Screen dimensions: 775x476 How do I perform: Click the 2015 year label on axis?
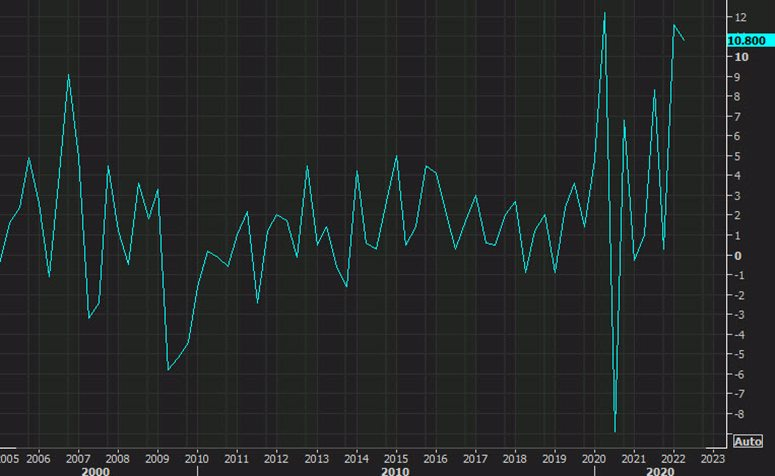(x=396, y=459)
